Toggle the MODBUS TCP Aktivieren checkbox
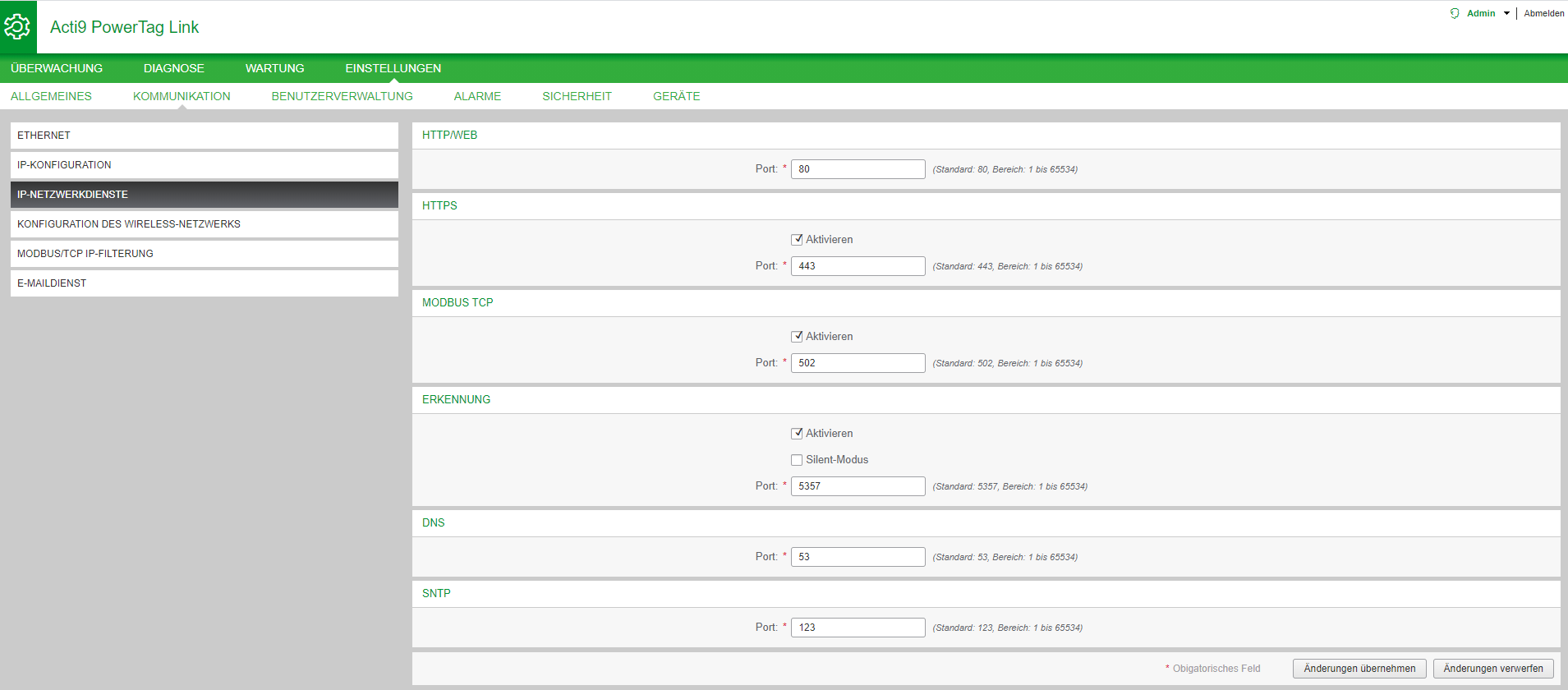The width and height of the screenshot is (1568, 690). point(797,337)
